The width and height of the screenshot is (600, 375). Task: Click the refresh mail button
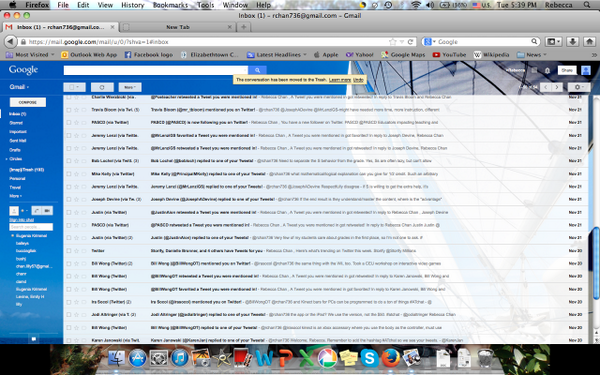[x=102, y=87]
